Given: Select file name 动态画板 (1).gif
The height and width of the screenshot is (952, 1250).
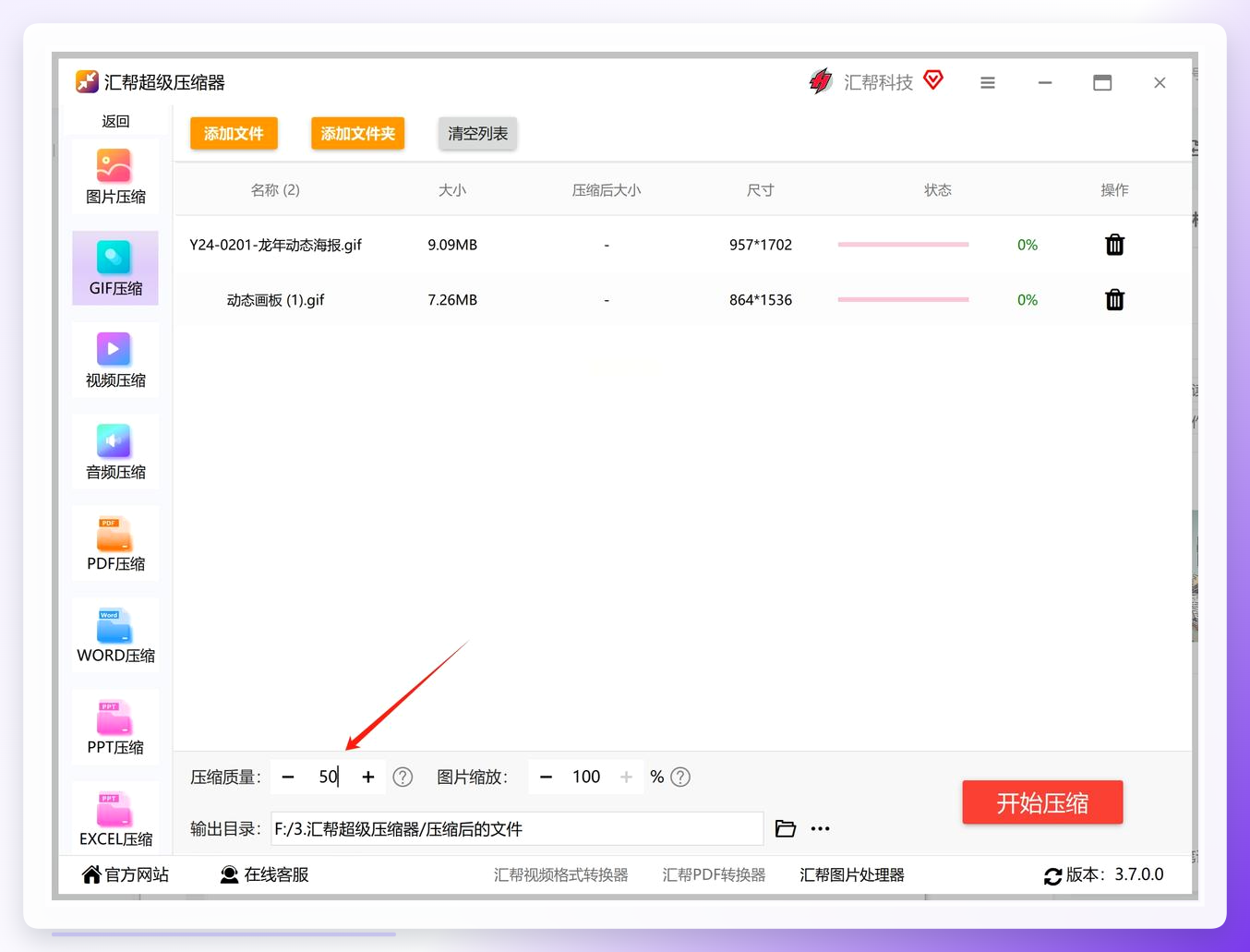Looking at the screenshot, I should click(275, 300).
